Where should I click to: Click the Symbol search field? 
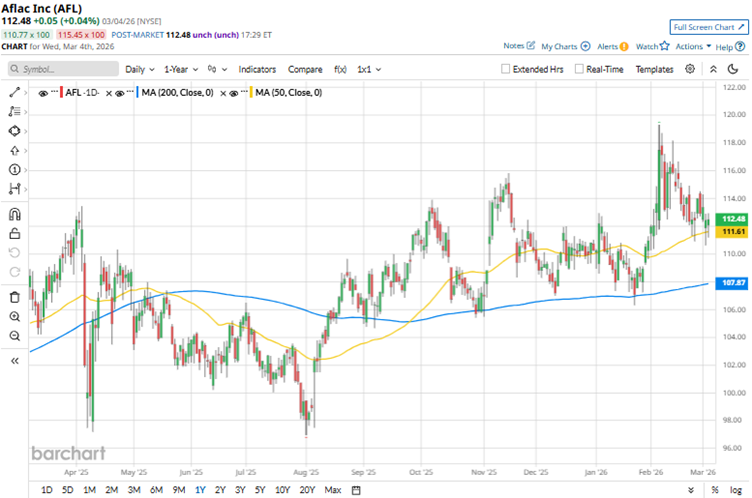[62, 69]
